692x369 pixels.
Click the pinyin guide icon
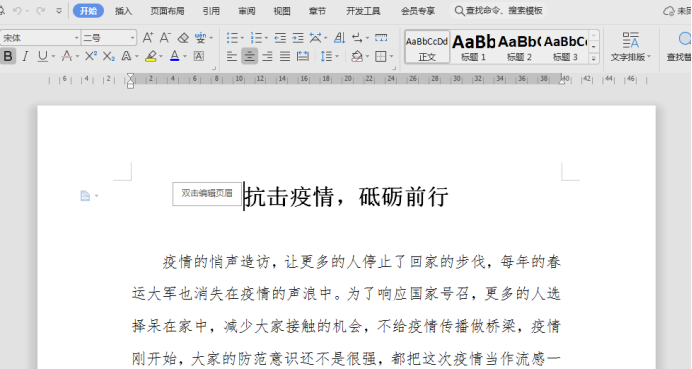pyautogui.click(x=200, y=38)
